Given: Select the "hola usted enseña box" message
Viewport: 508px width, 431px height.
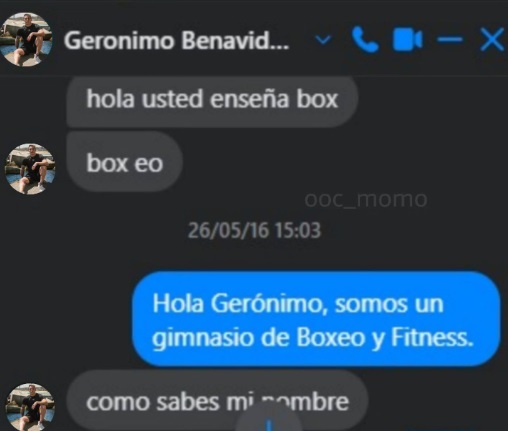Looking at the screenshot, I should [x=212, y=101].
